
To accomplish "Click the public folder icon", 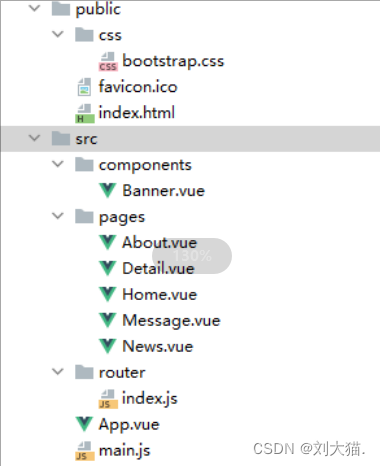I will click(61, 8).
